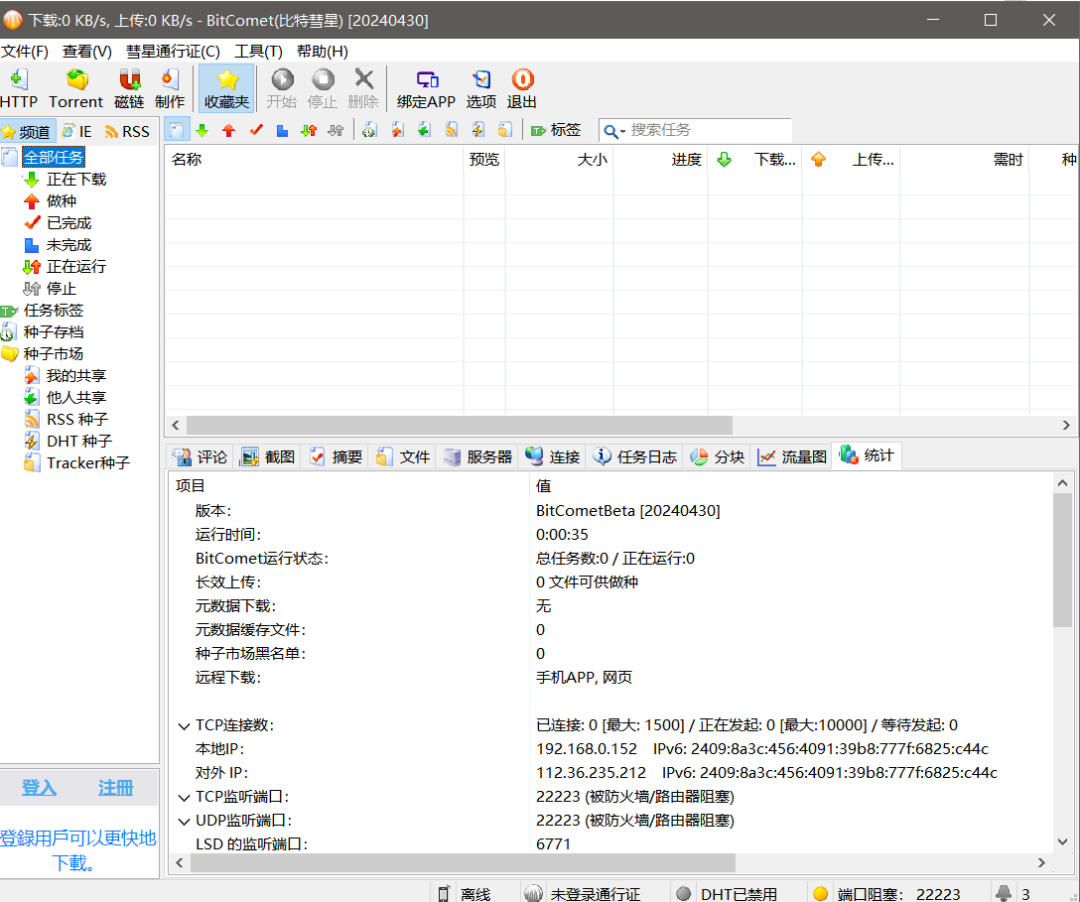This screenshot has height=902, width=1080.
Task: Click the 退出 exit toolbar icon
Action: 521,89
